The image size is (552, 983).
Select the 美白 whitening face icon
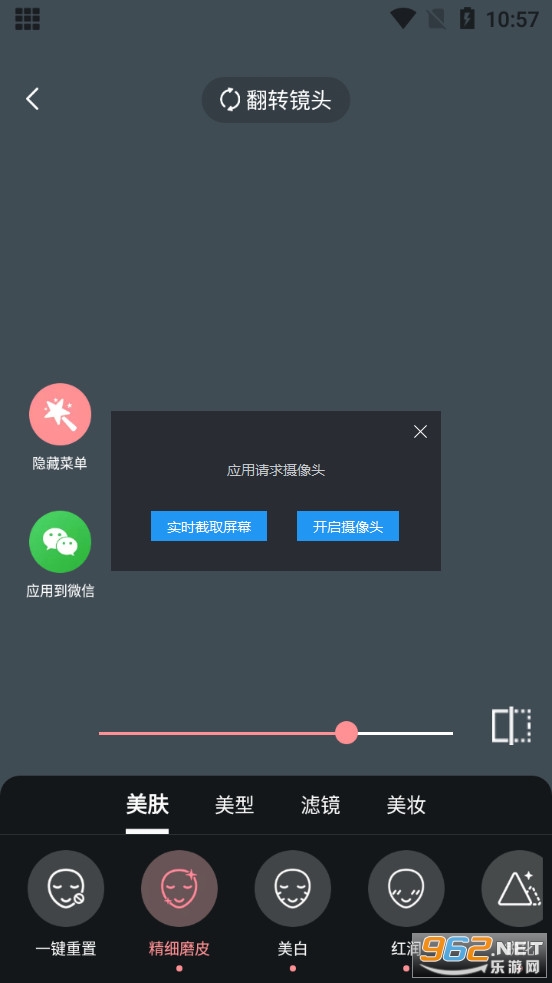pyautogui.click(x=293, y=888)
